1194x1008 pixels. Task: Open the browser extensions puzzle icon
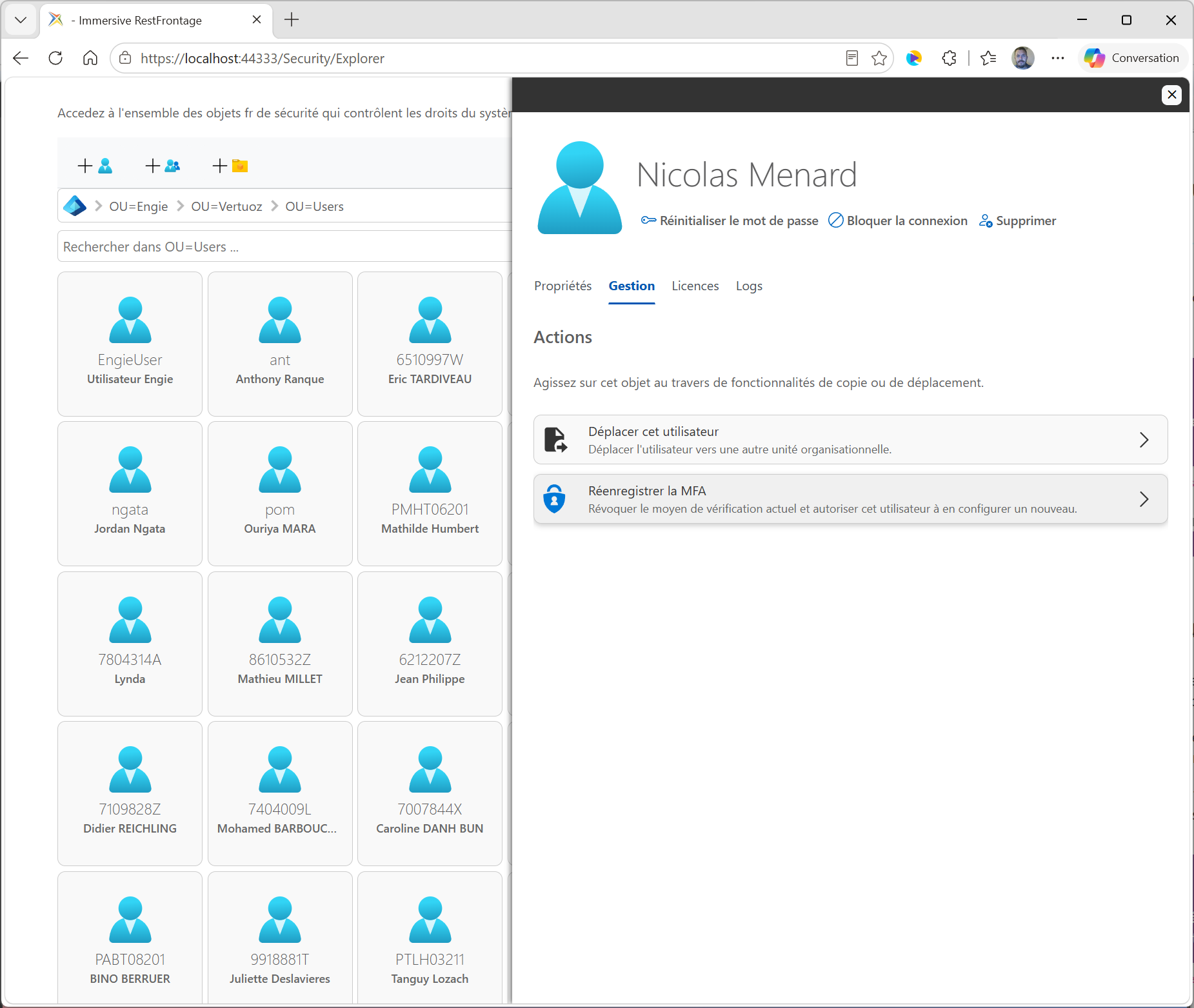(949, 58)
